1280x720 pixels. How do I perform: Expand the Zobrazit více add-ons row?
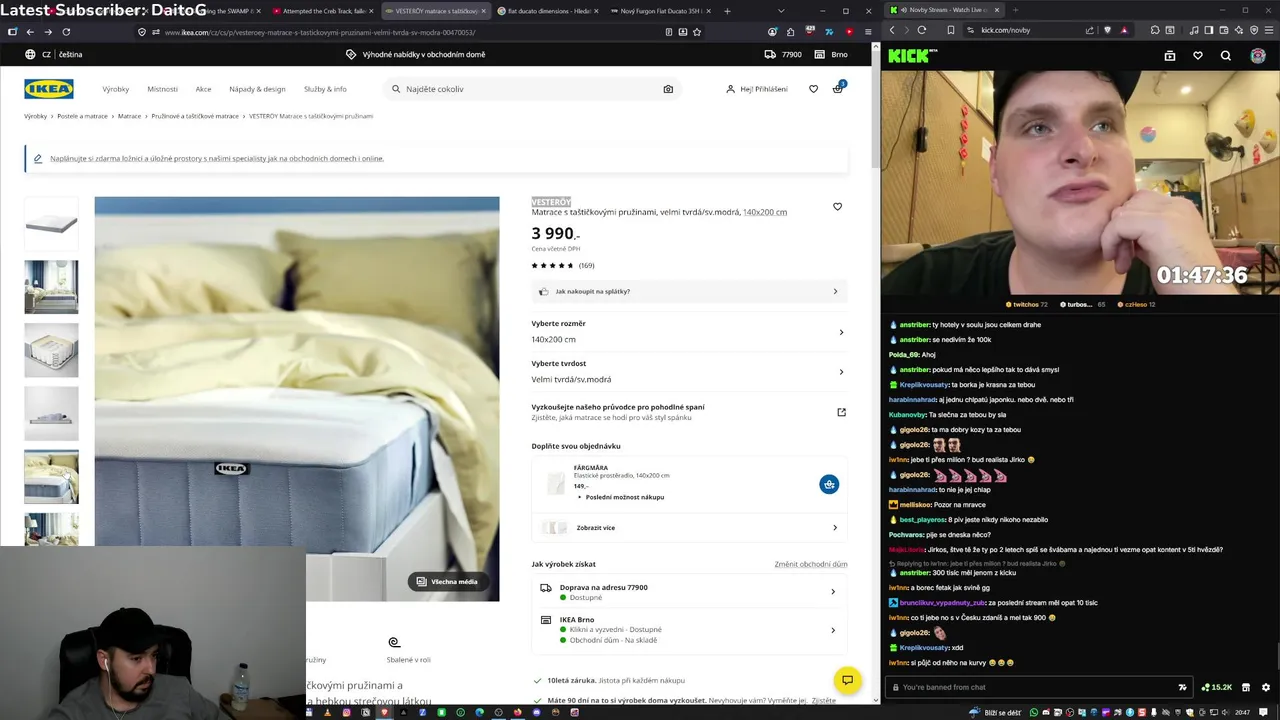pos(689,527)
